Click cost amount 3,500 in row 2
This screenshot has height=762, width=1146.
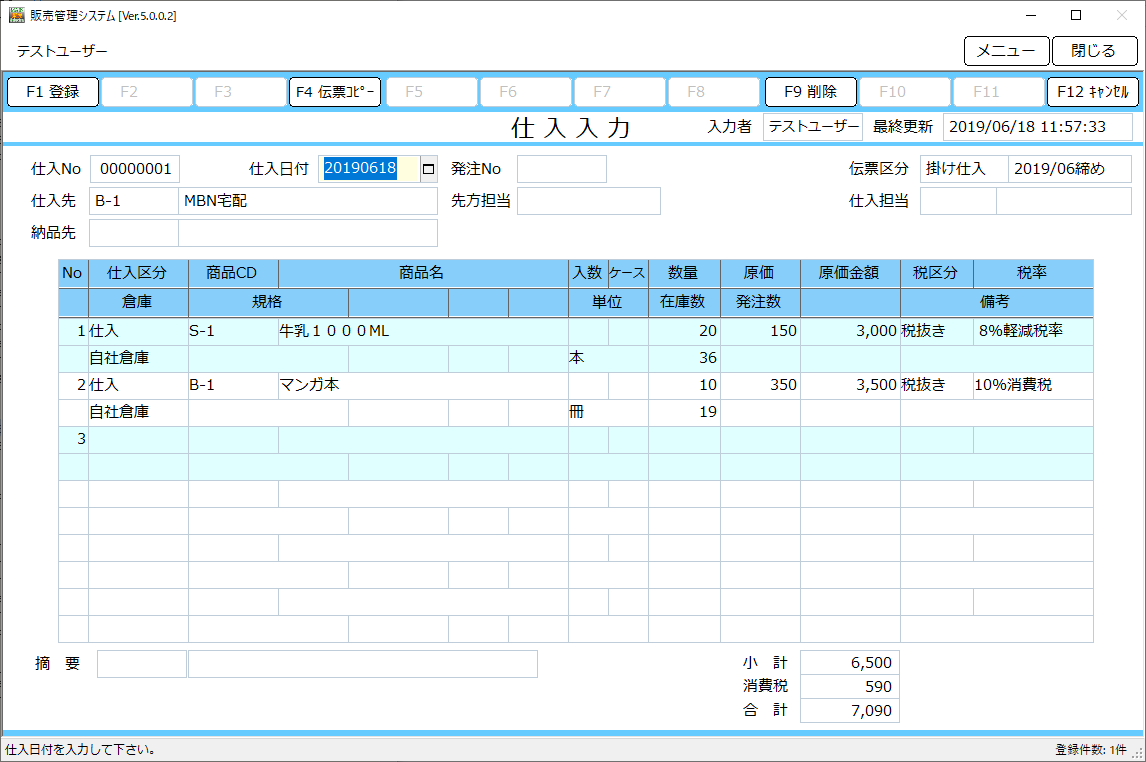point(850,386)
